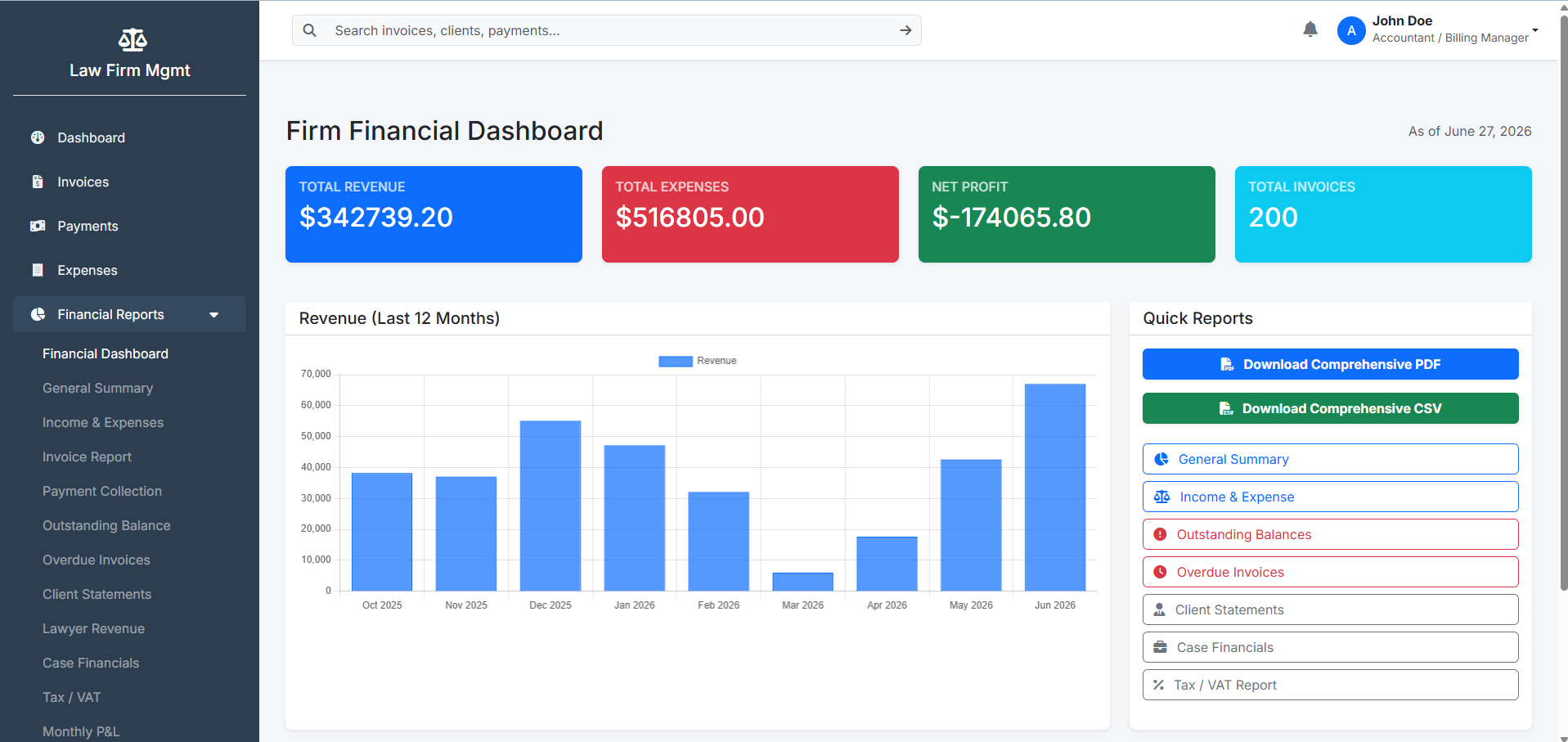Submit search with the arrow icon
The image size is (1568, 742).
click(x=905, y=30)
